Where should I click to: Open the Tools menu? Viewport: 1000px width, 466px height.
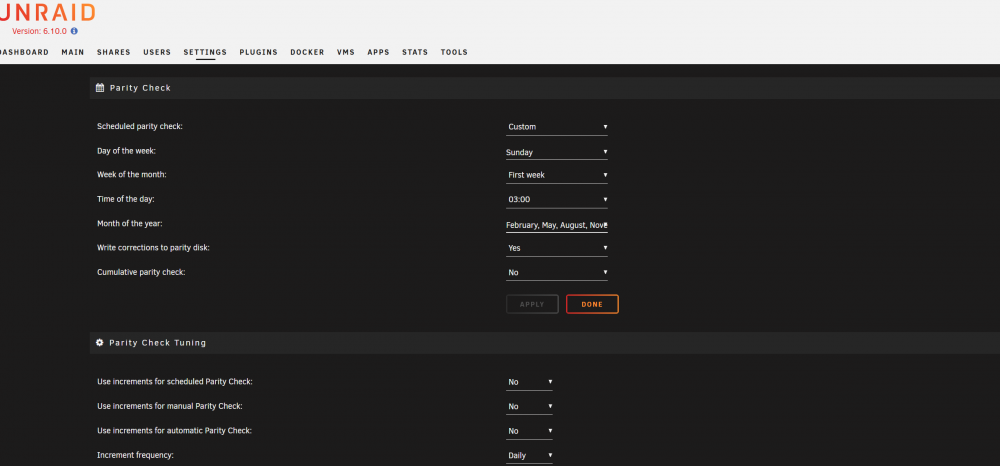coord(454,52)
